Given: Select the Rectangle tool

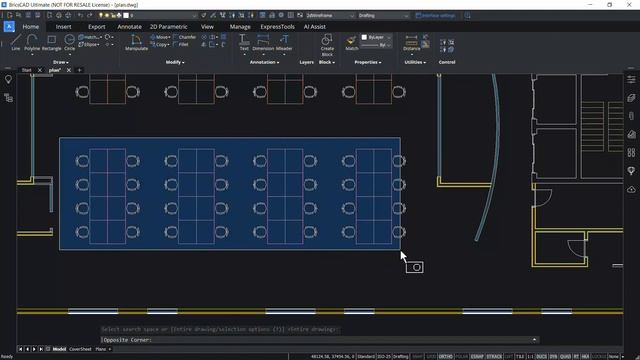Looking at the screenshot, I should (x=51, y=42).
